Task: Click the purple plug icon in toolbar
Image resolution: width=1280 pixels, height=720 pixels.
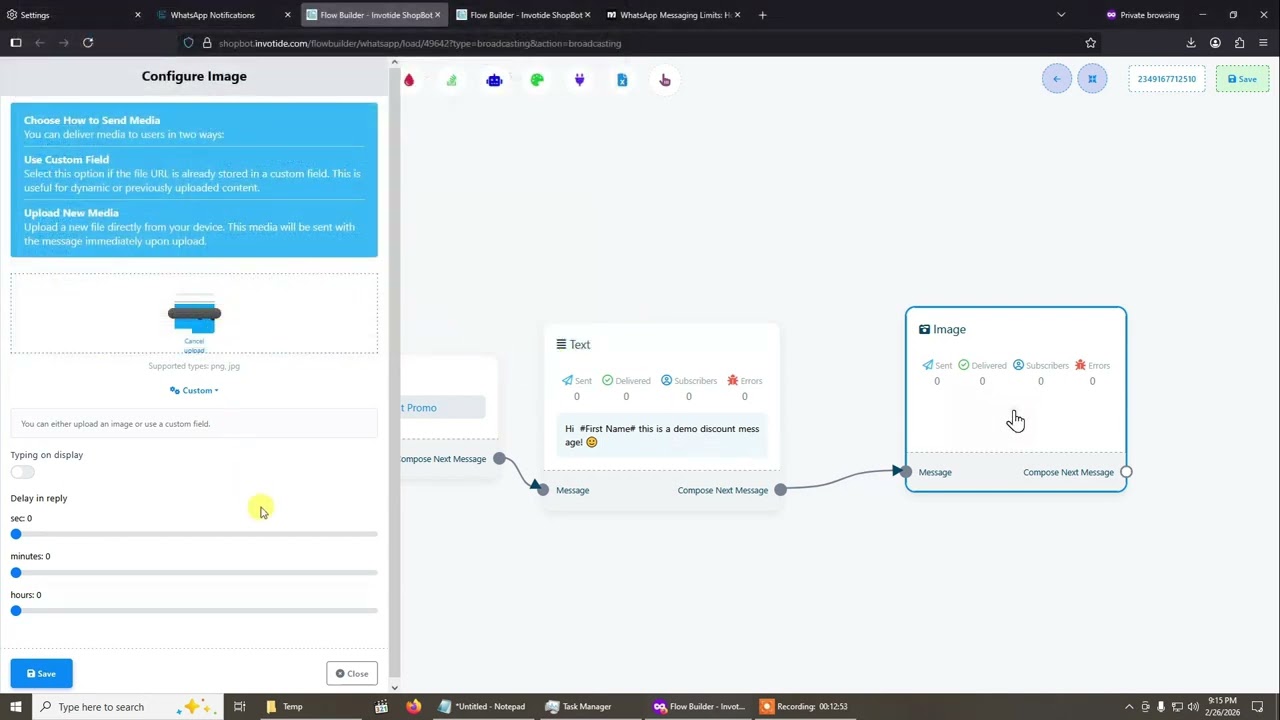Action: 579,80
